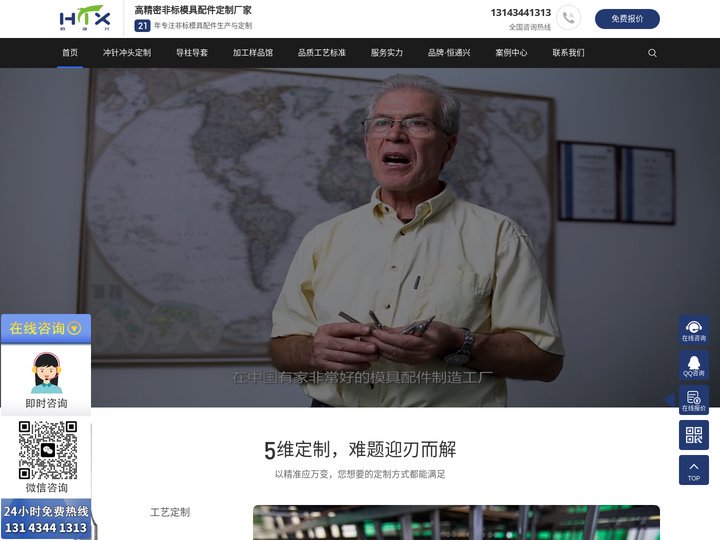
Task: Click the 24小时免费热线 banner
Action: [46, 519]
